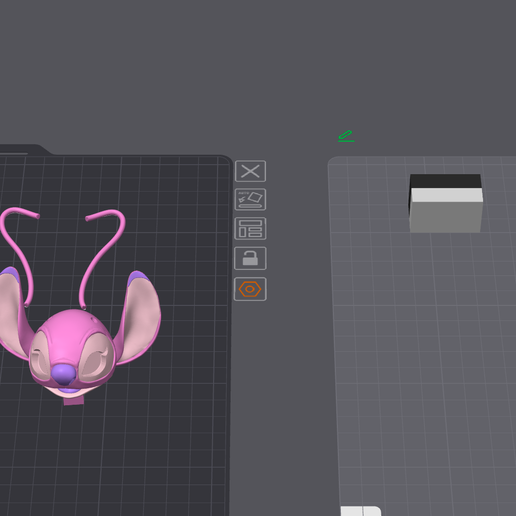This screenshot has height=516, width=516.
Task: Open plate settings via orange hexagon icon
Action: [250, 289]
